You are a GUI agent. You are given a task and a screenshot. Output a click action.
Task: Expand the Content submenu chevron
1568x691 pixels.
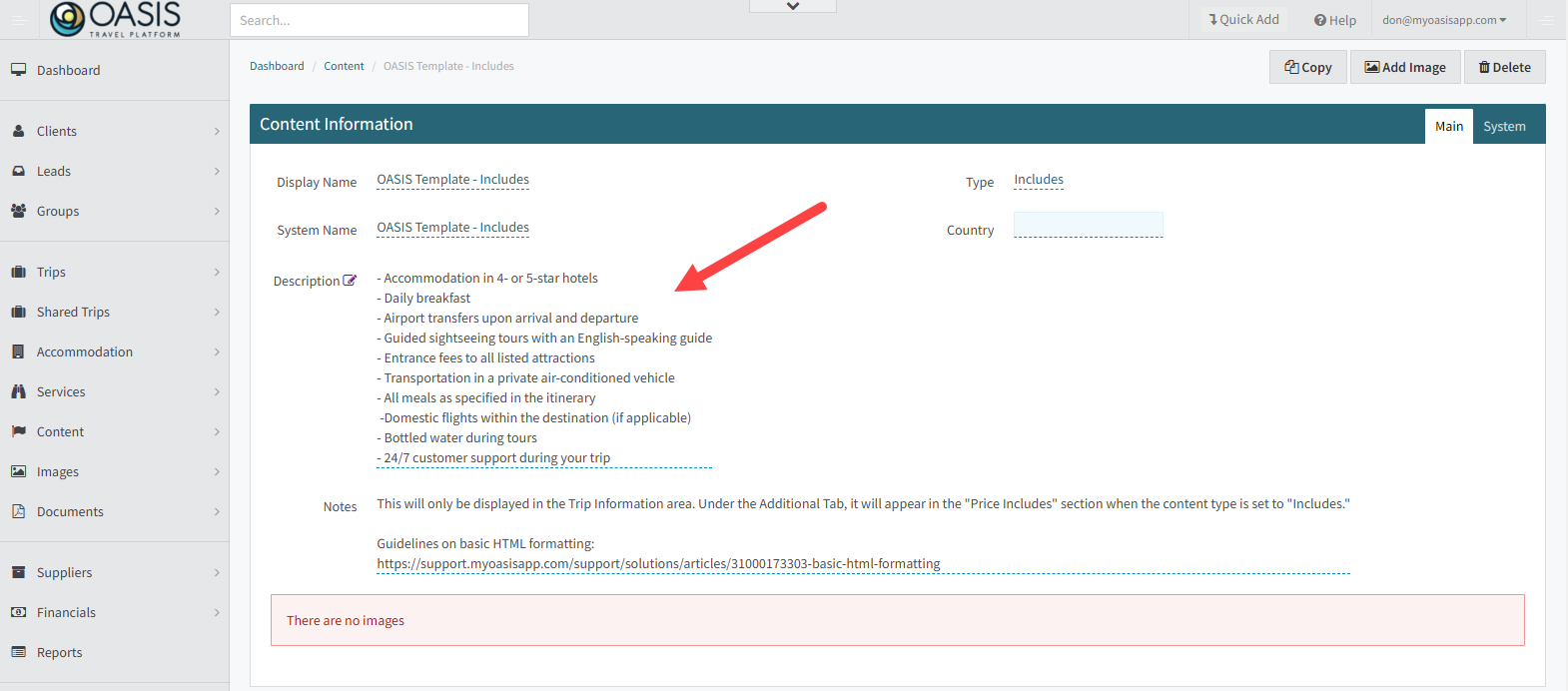[x=217, y=431]
